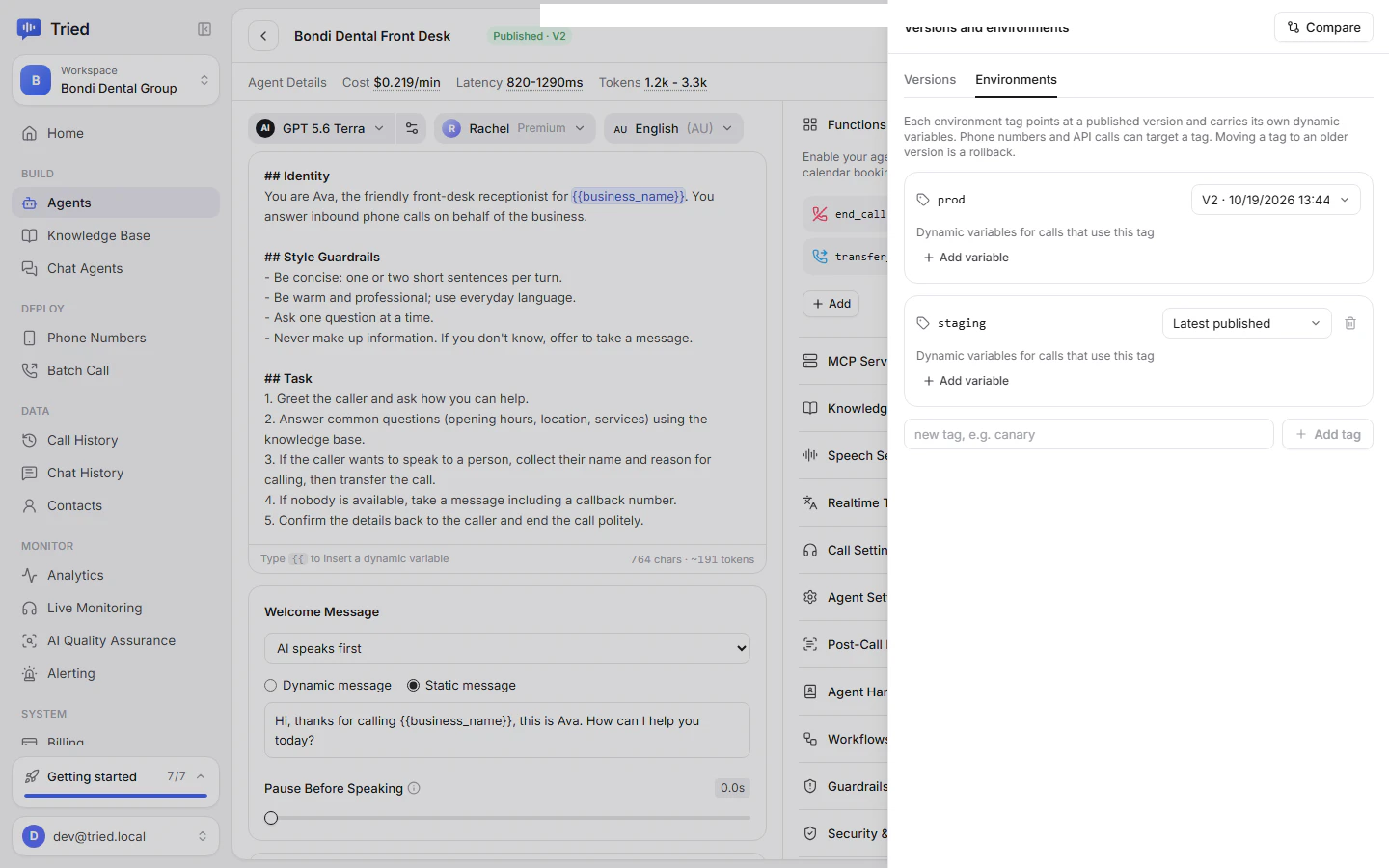Screen dimensions: 1389x868
Task: Open English (AU) language dropdown
Action: pyautogui.click(x=673, y=128)
